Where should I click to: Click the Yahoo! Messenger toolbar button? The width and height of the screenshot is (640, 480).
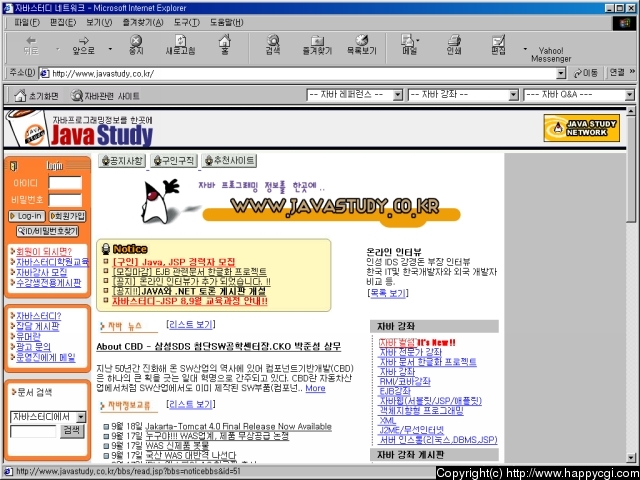coord(551,54)
